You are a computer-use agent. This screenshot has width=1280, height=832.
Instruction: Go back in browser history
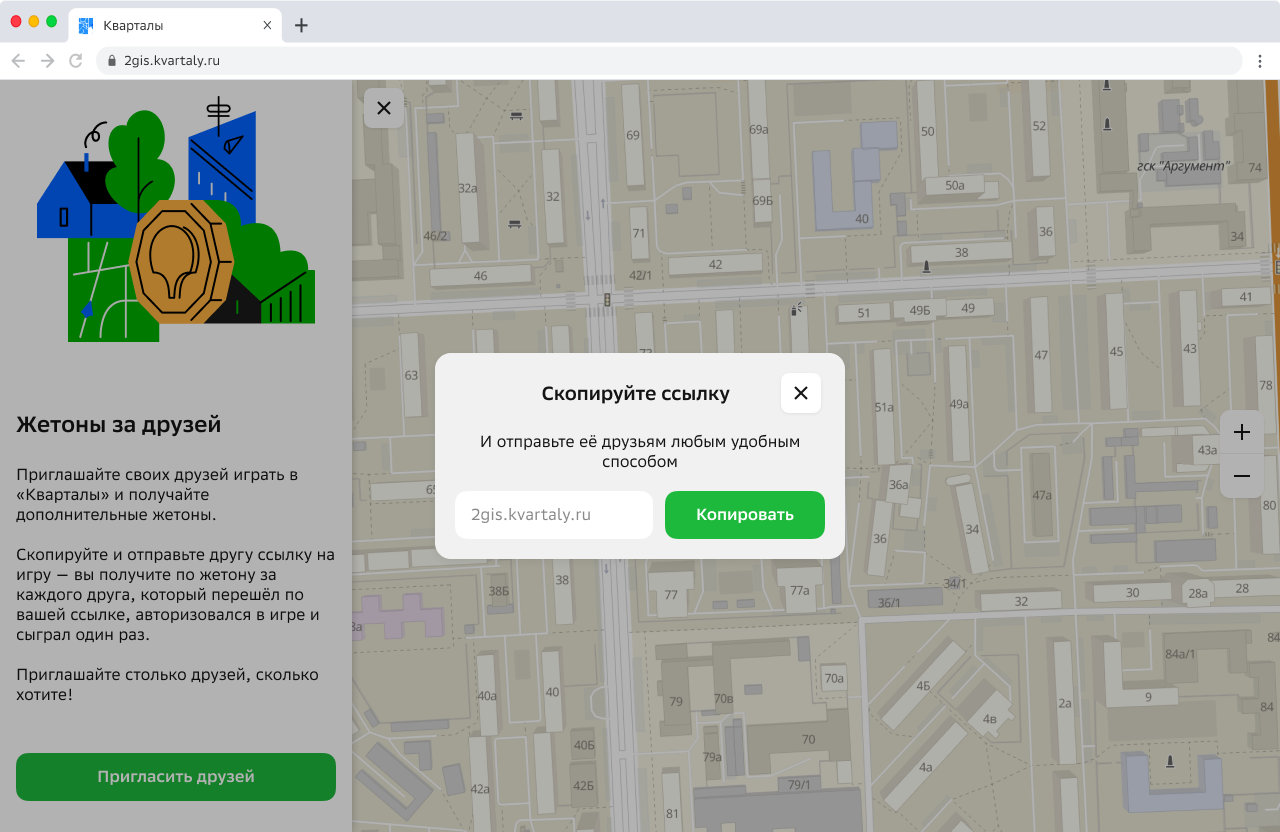(18, 61)
